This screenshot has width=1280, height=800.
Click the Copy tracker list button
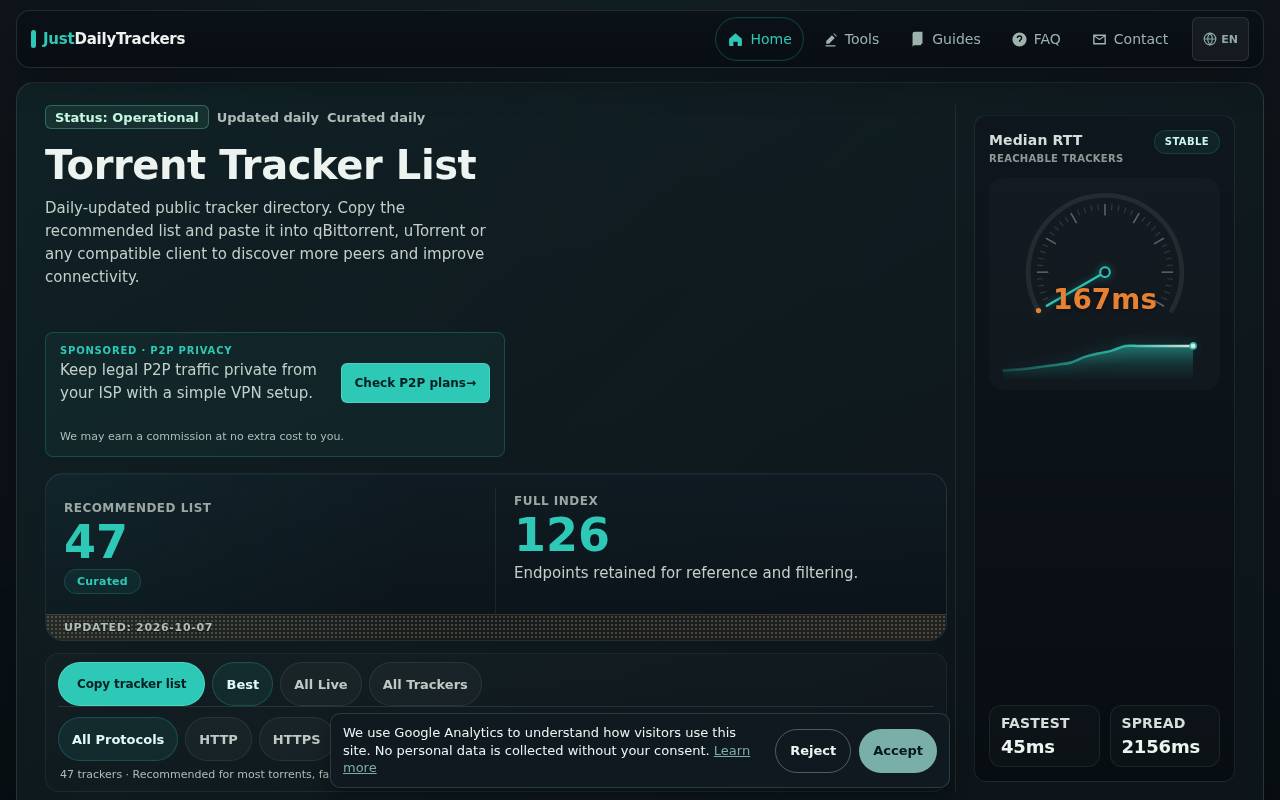pyautogui.click(x=131, y=684)
